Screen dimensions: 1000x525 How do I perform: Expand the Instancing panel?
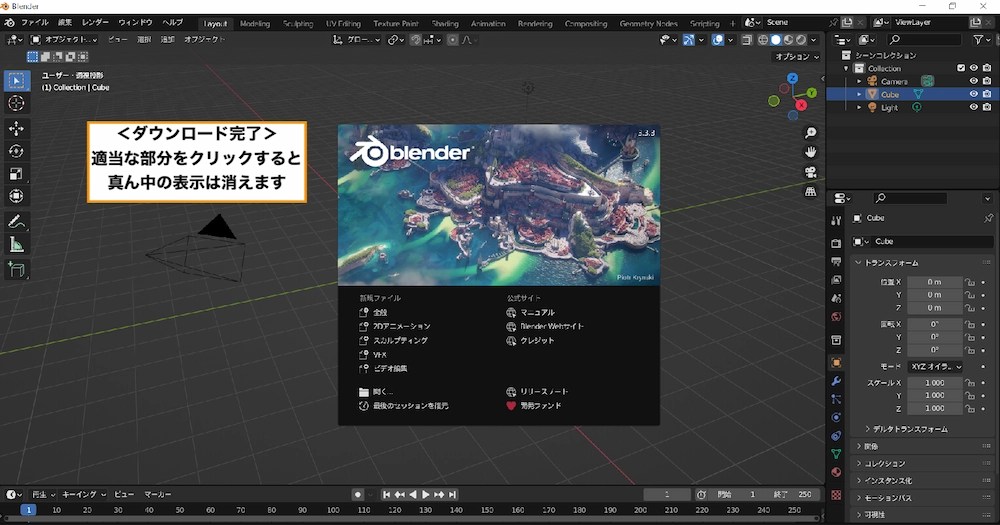[x=888, y=480]
